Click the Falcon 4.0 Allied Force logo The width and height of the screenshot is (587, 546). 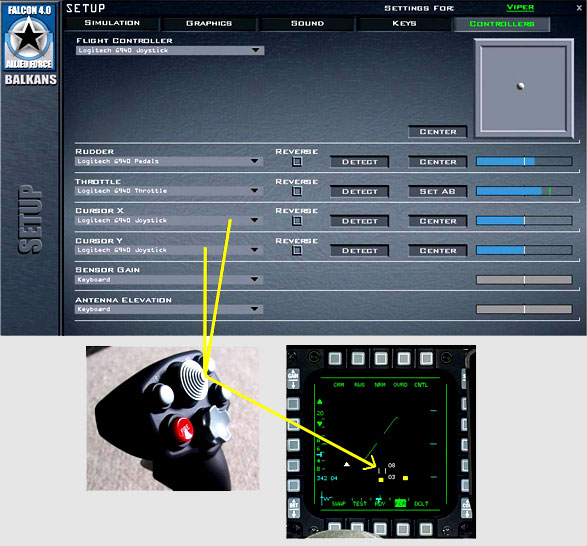pos(29,37)
